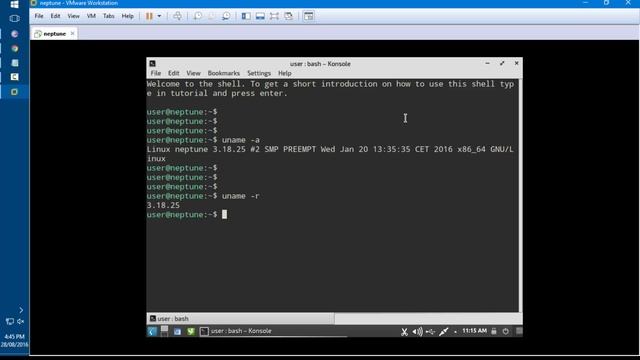Open the Konsole Bookmarks menu
Image resolution: width=640 pixels, height=360 pixels.
(x=224, y=73)
